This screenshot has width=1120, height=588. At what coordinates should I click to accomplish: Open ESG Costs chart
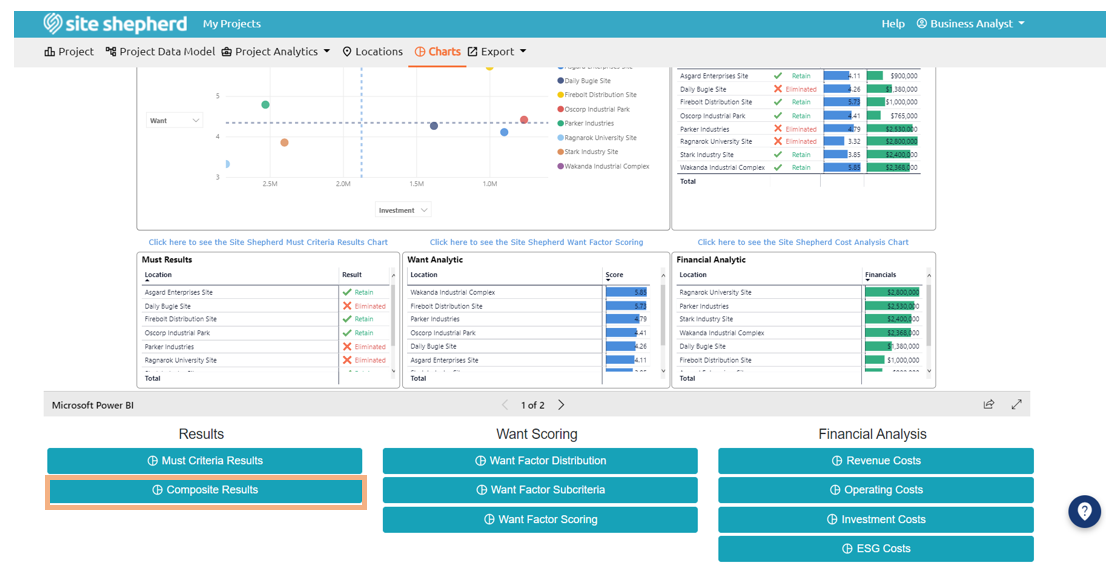pos(876,549)
